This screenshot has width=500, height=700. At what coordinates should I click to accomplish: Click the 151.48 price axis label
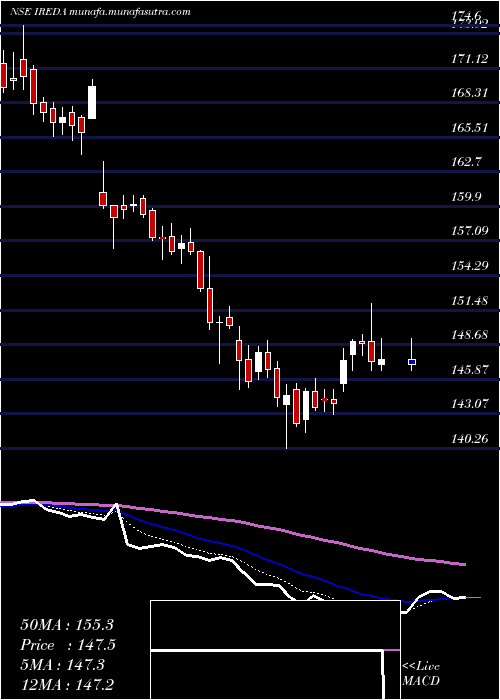[x=469, y=300]
